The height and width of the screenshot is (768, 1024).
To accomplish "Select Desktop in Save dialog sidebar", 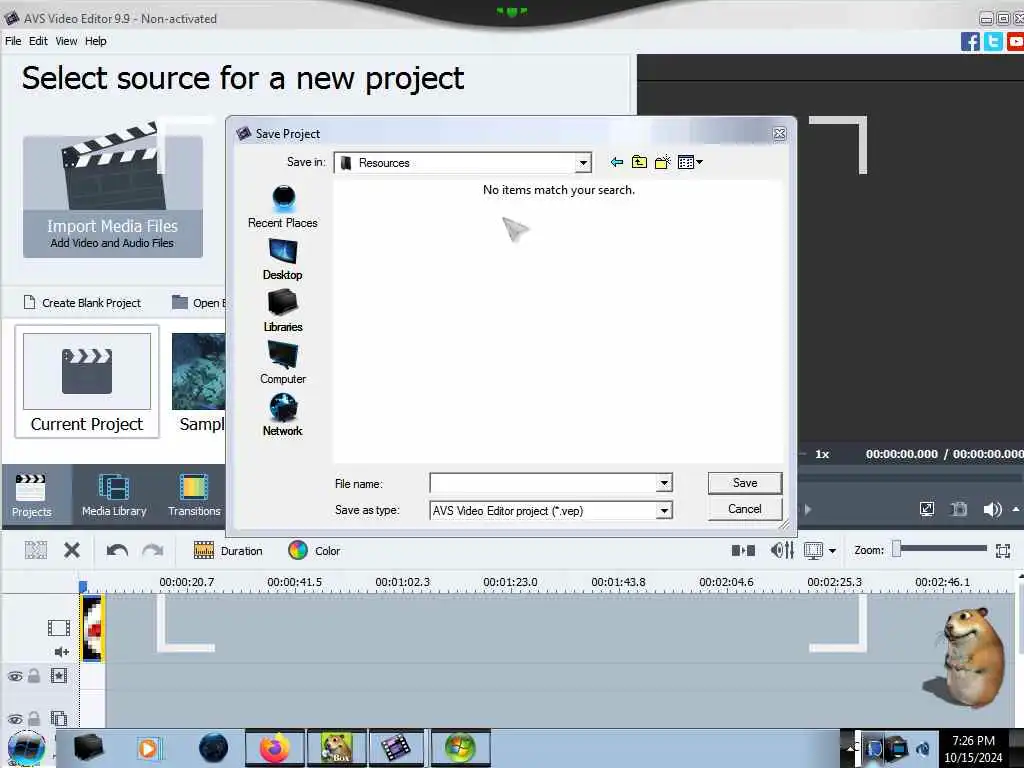I will (283, 259).
